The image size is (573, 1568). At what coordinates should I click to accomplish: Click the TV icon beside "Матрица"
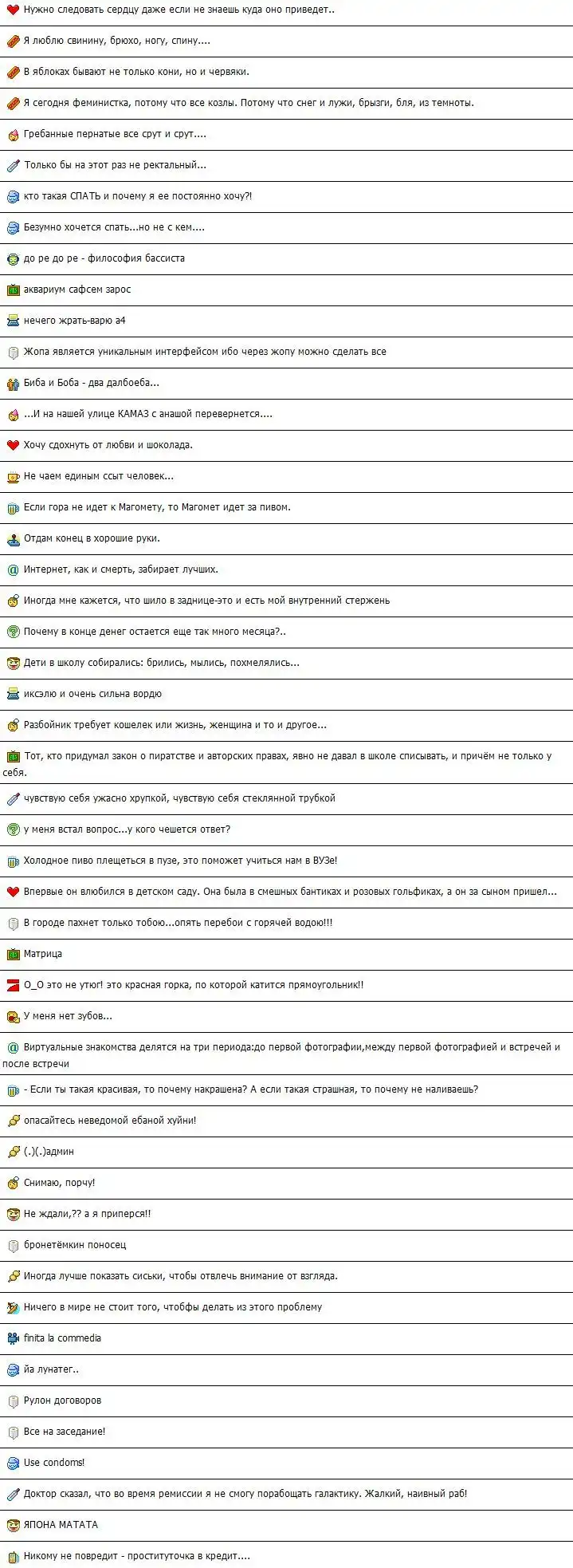coord(13,955)
